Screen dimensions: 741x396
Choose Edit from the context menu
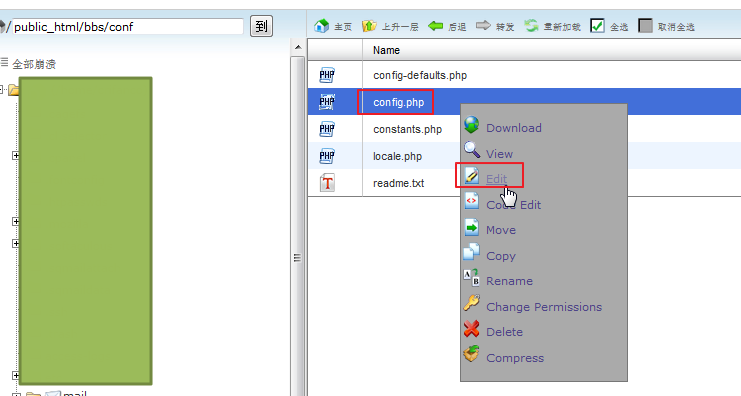(496, 179)
